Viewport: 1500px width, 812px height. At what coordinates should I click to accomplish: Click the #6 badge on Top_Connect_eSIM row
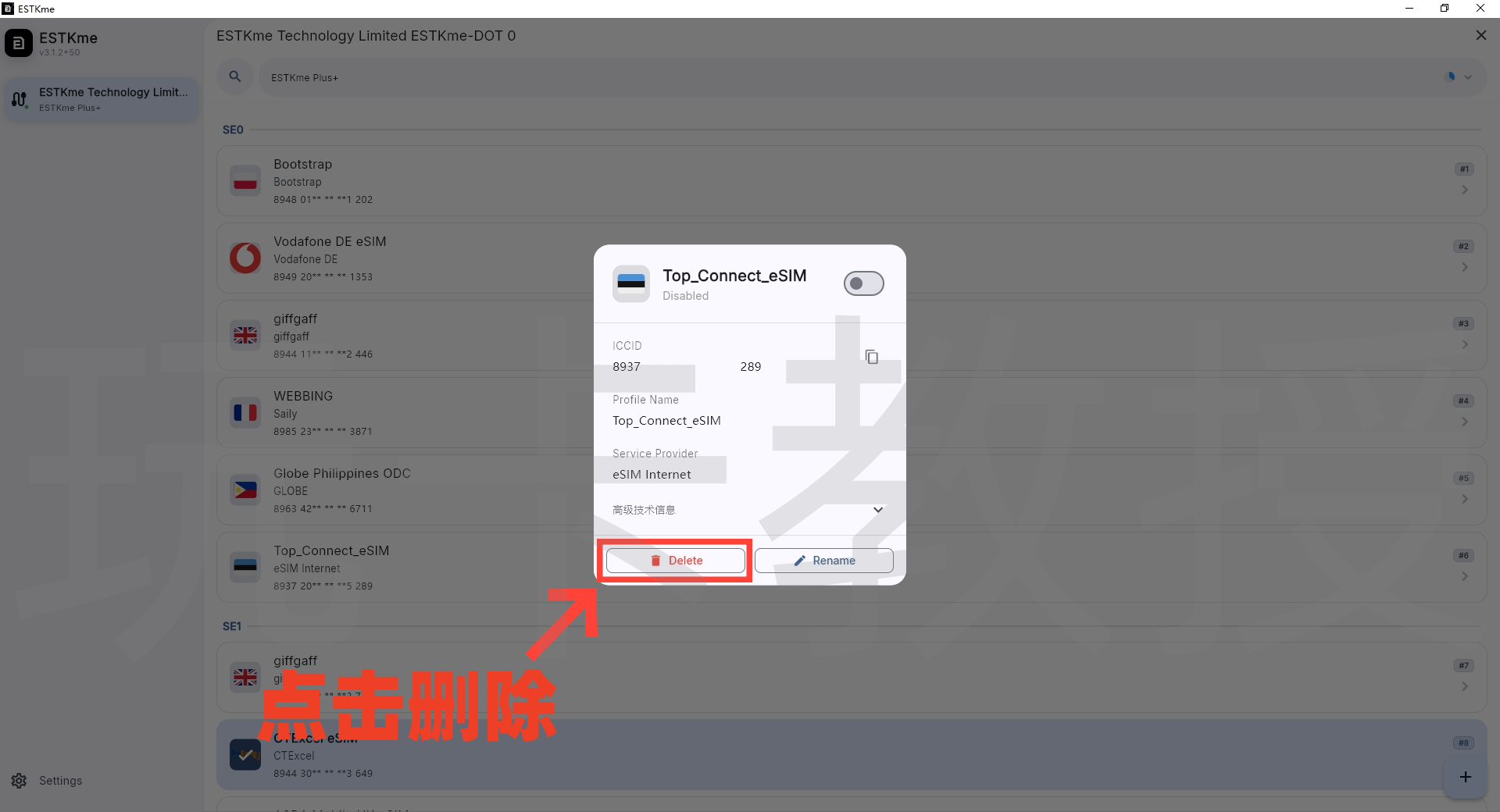click(1463, 555)
